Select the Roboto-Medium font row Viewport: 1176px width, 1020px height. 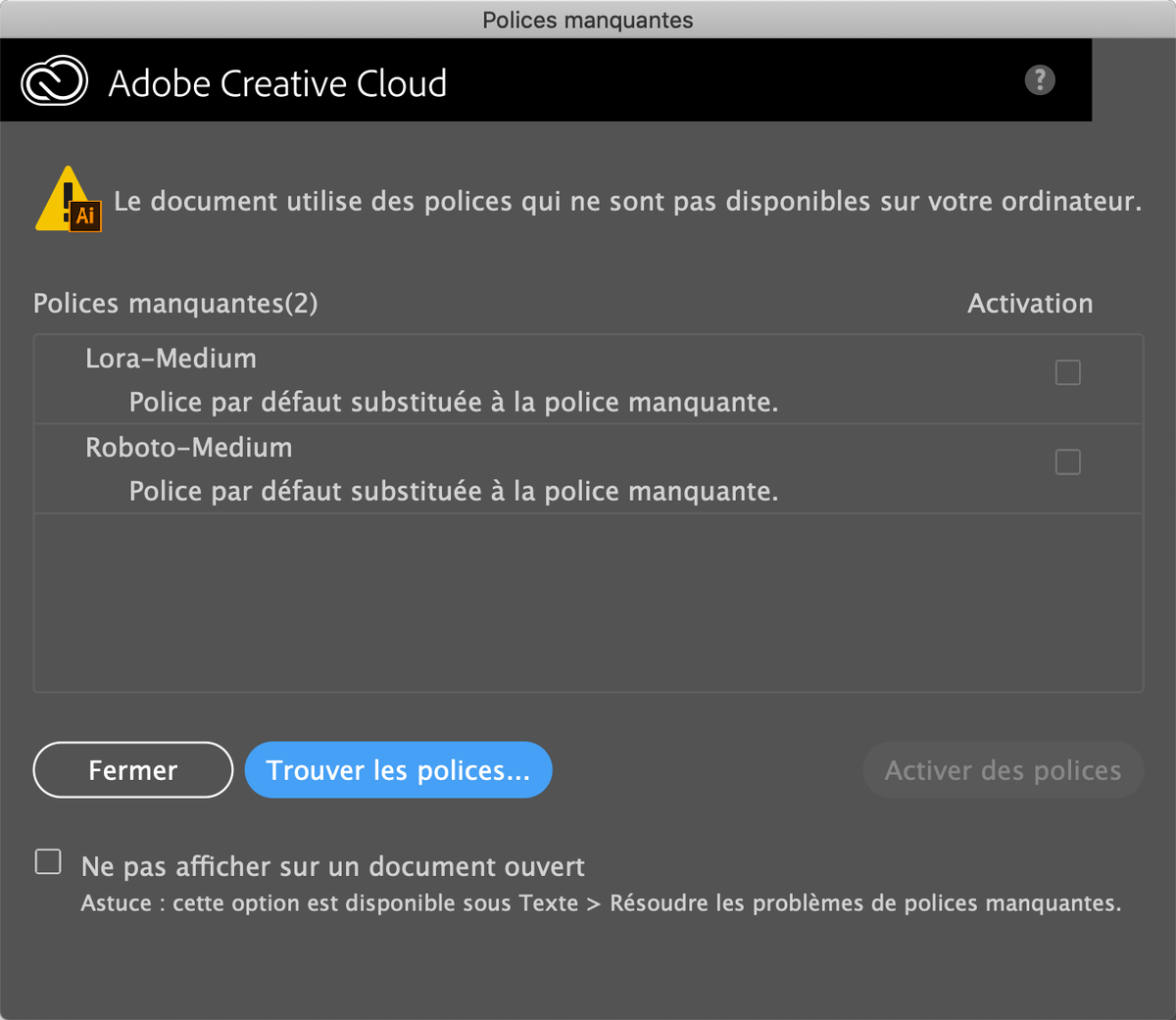pyautogui.click(x=589, y=469)
